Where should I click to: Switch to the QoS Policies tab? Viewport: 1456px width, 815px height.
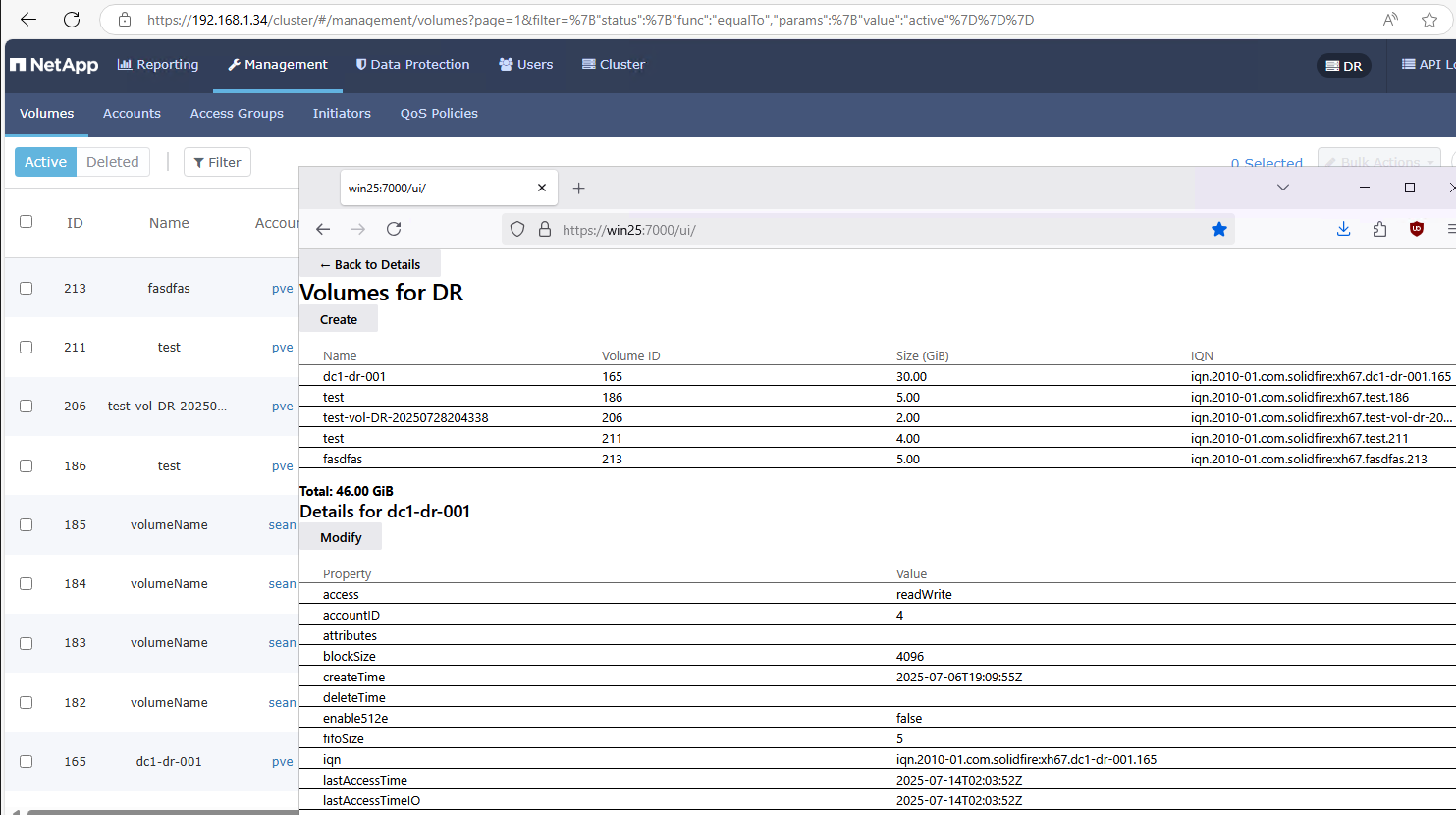tap(439, 114)
